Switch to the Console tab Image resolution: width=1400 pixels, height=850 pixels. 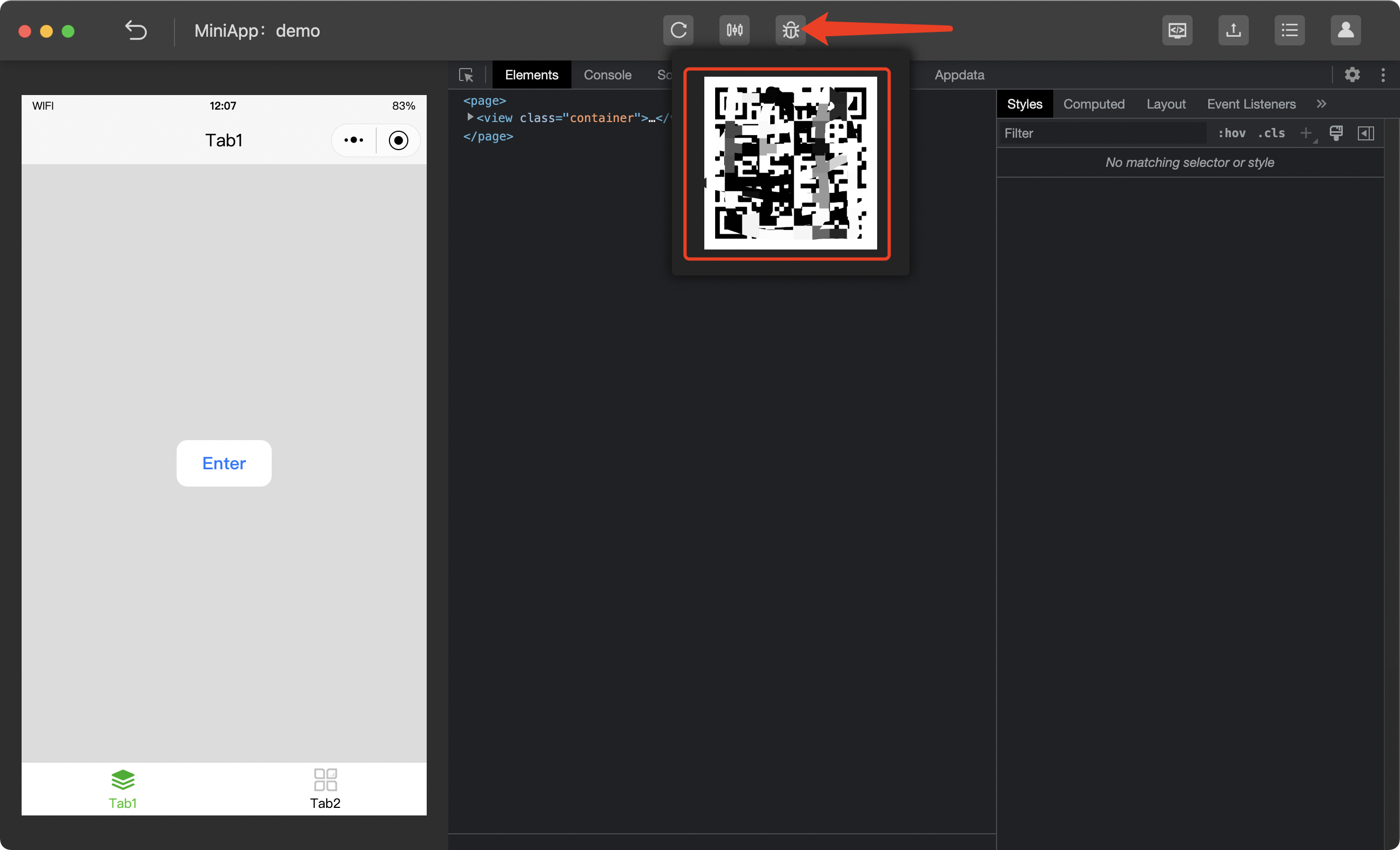pyautogui.click(x=607, y=75)
